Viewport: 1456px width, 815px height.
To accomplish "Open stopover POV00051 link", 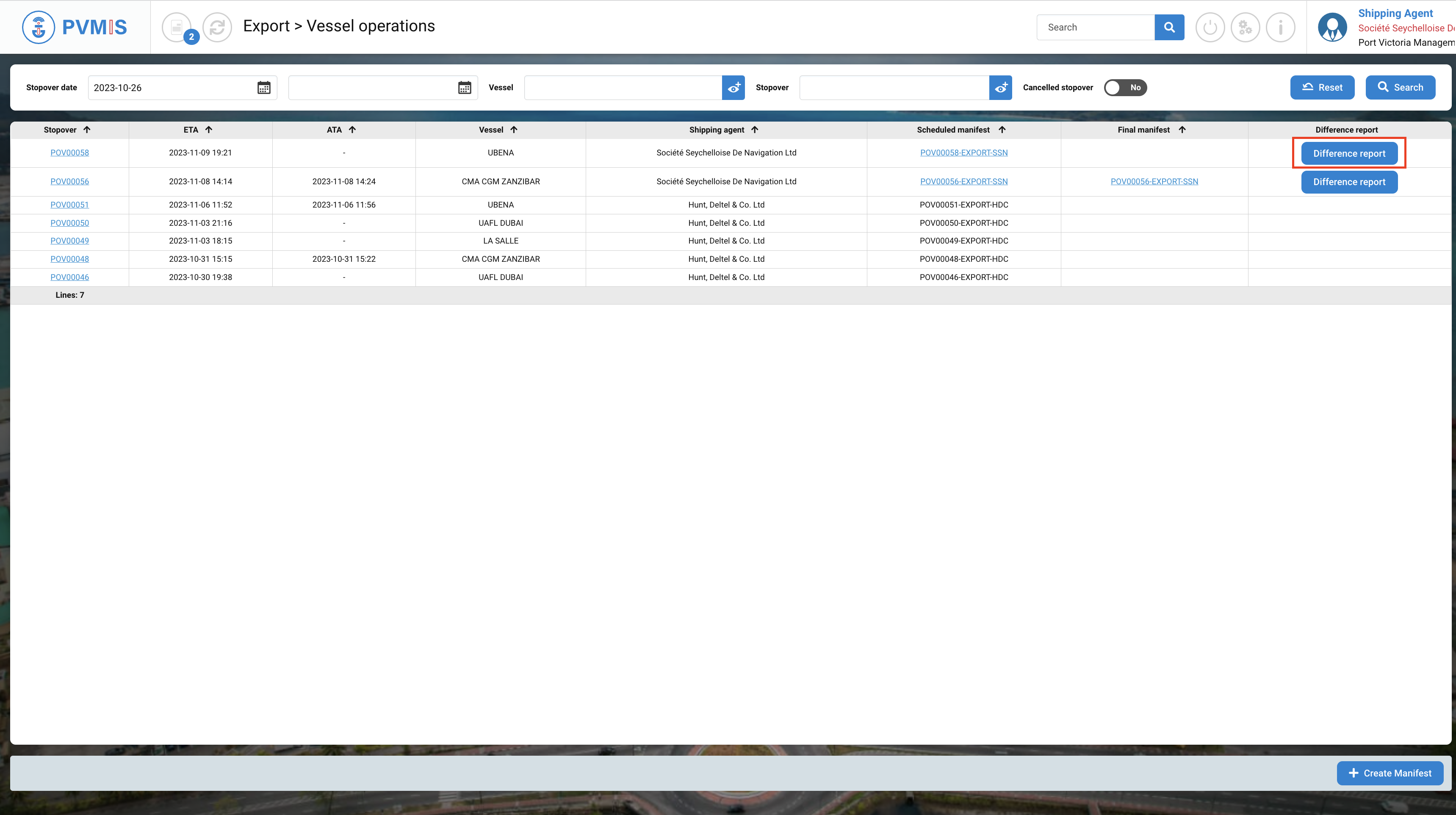I will click(69, 205).
